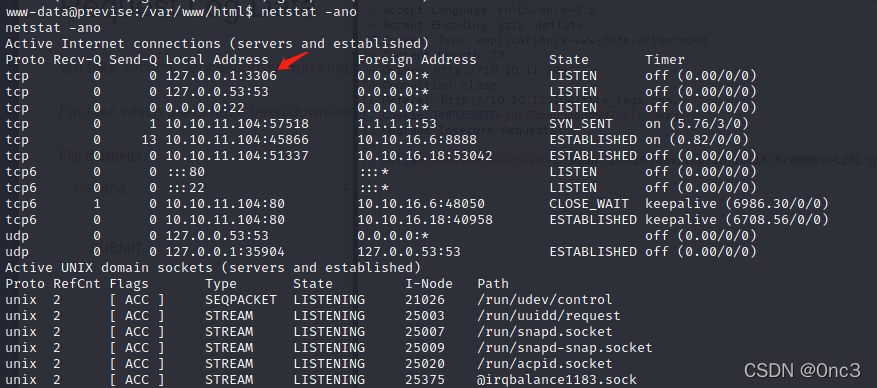
Task: Select socket path /run/udev/control
Action: [x=545, y=300]
